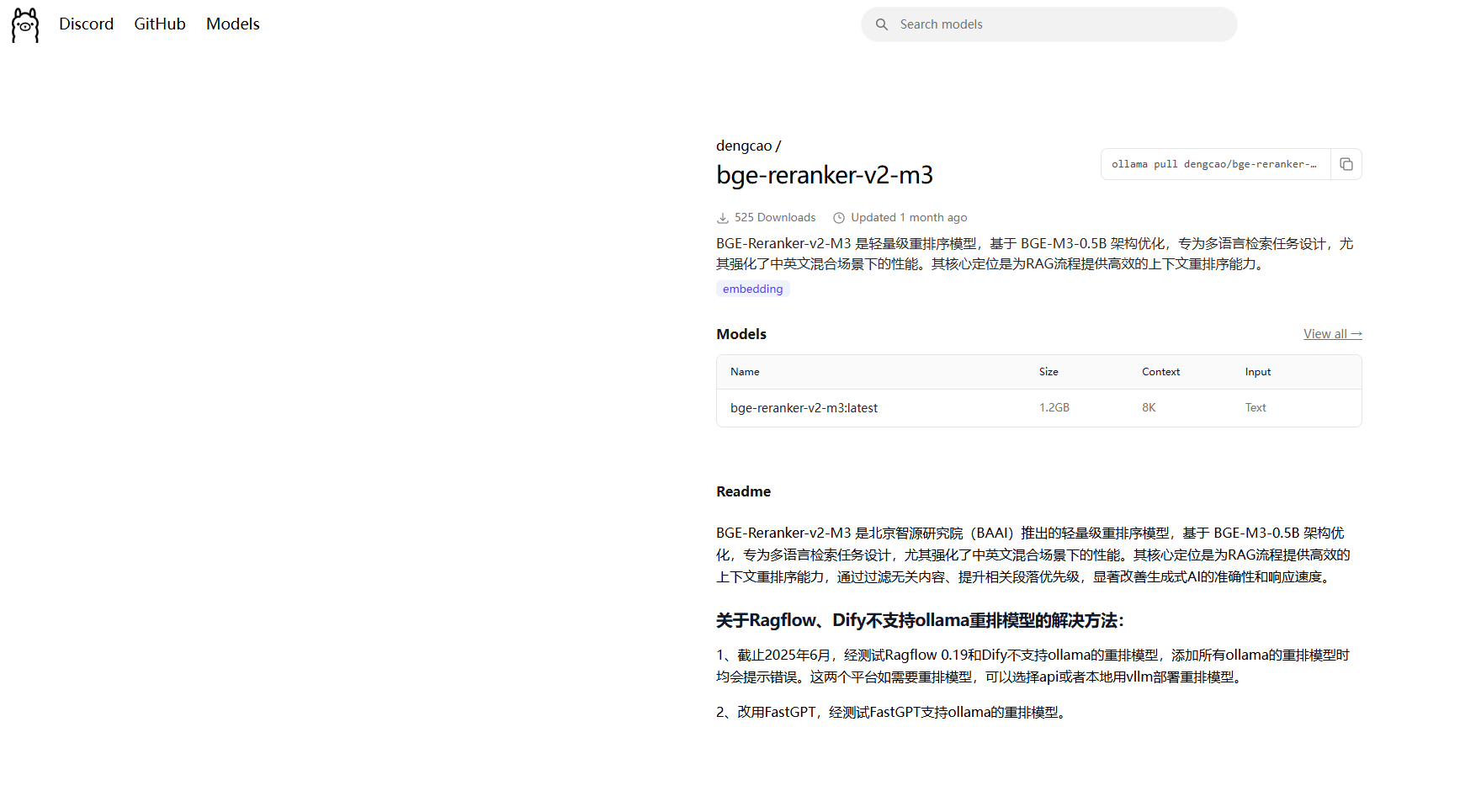Open View all models link
The height and width of the screenshot is (812, 1460).
(1333, 334)
